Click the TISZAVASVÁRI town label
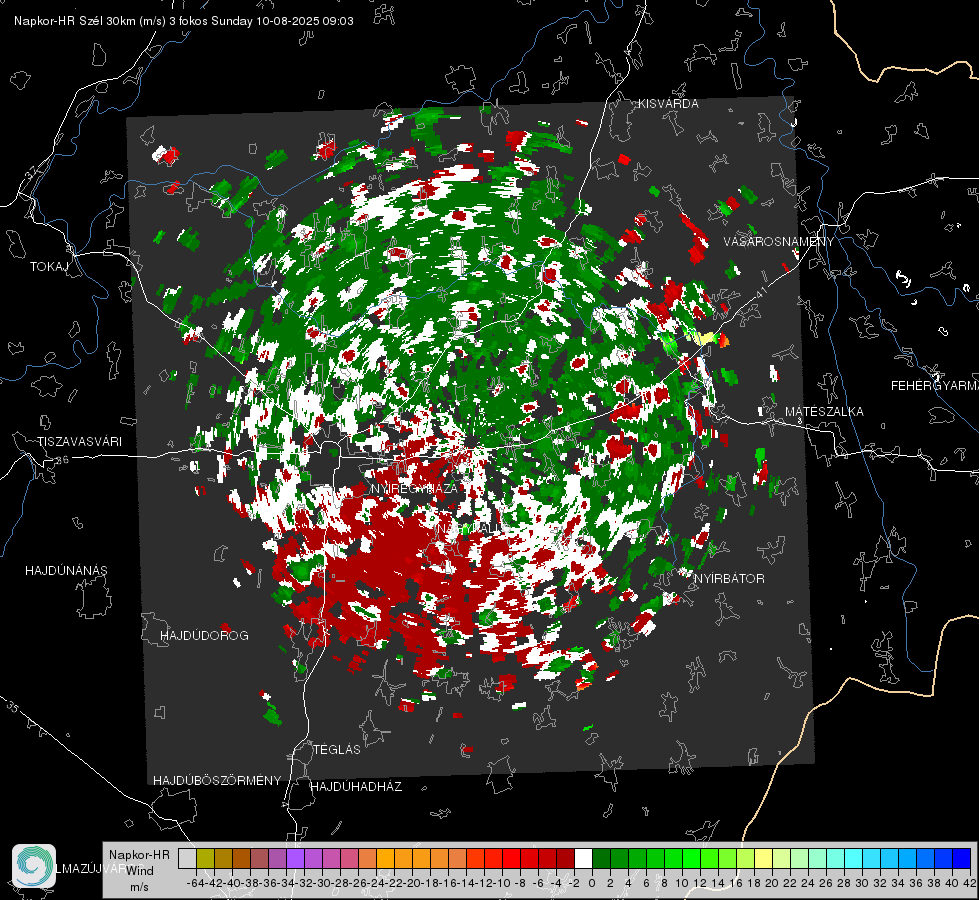This screenshot has width=979, height=900. (x=79, y=442)
